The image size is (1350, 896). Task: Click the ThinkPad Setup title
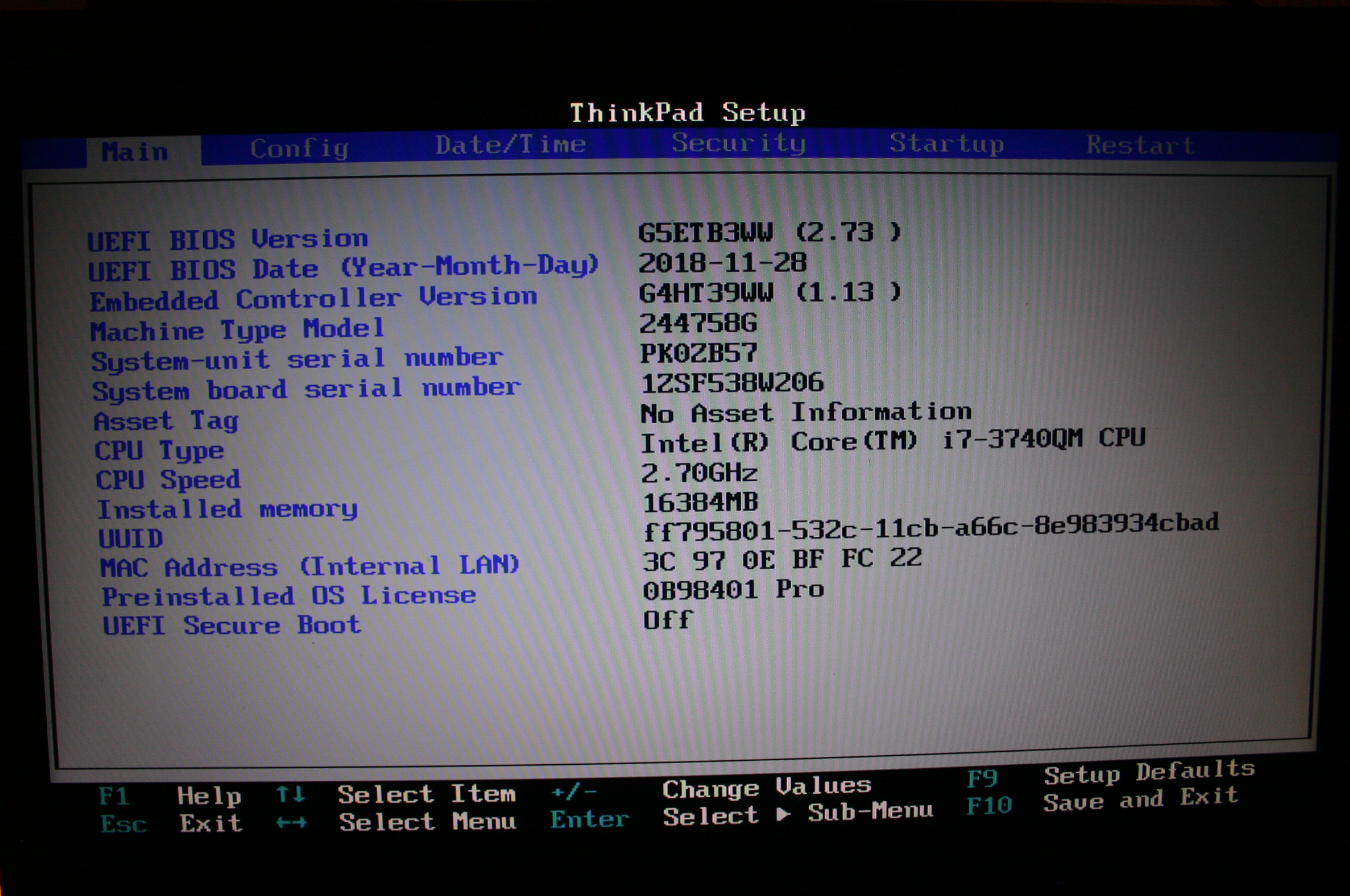(x=688, y=113)
